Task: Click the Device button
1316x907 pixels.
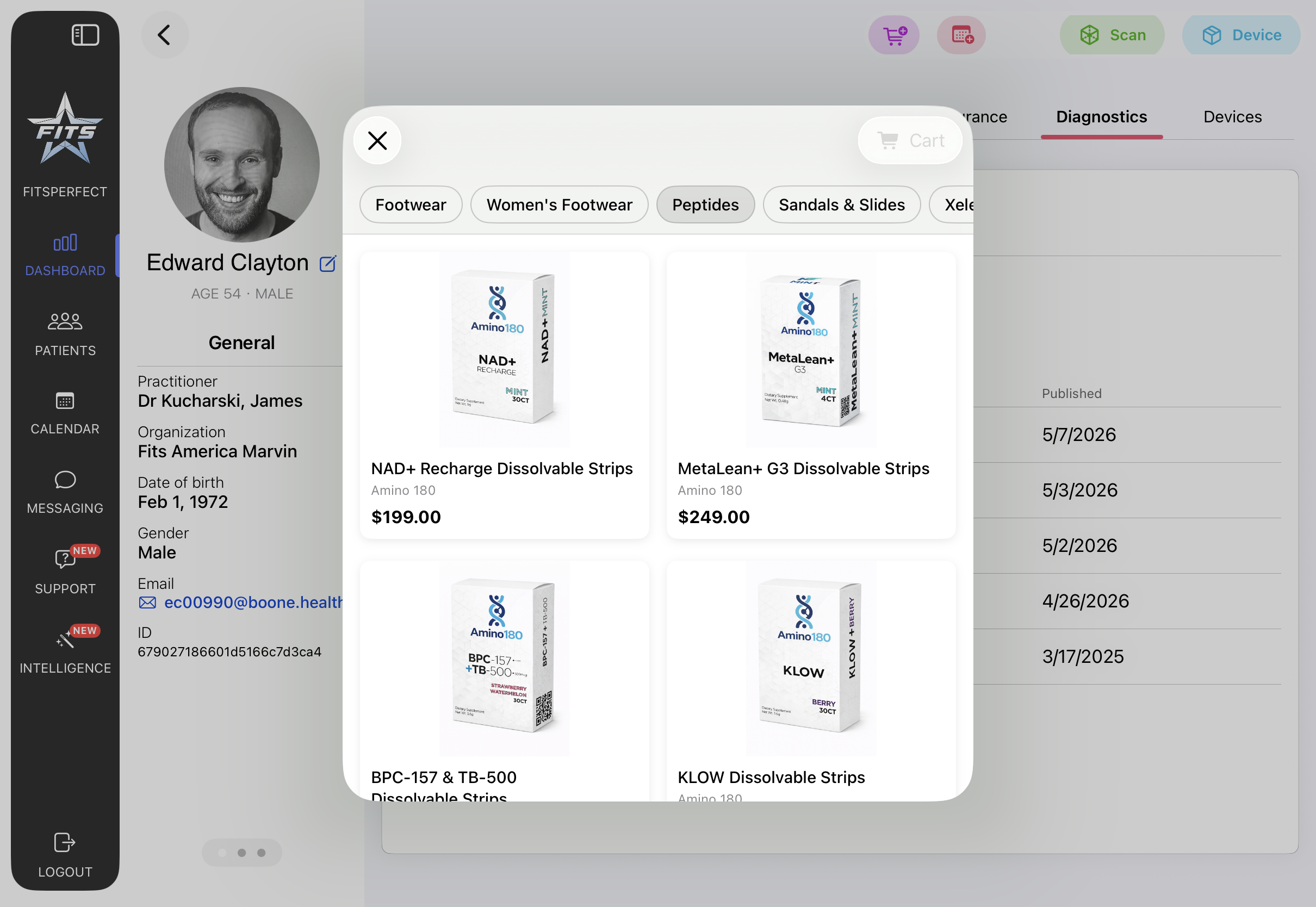Action: (x=1241, y=35)
